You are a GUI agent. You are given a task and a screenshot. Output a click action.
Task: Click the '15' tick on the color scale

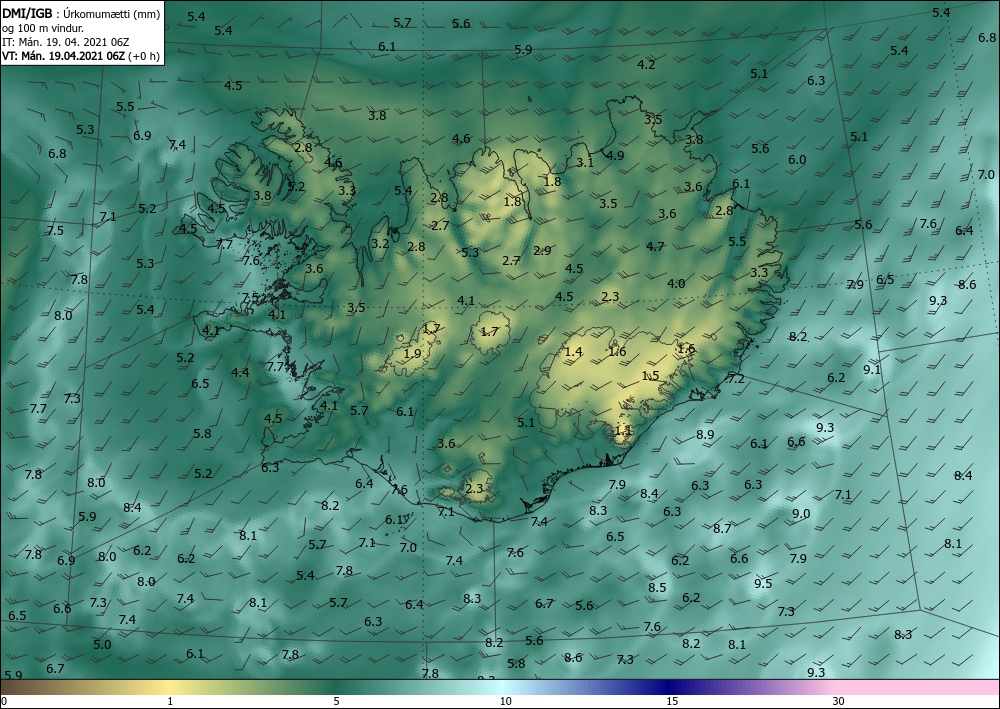pyautogui.click(x=672, y=701)
